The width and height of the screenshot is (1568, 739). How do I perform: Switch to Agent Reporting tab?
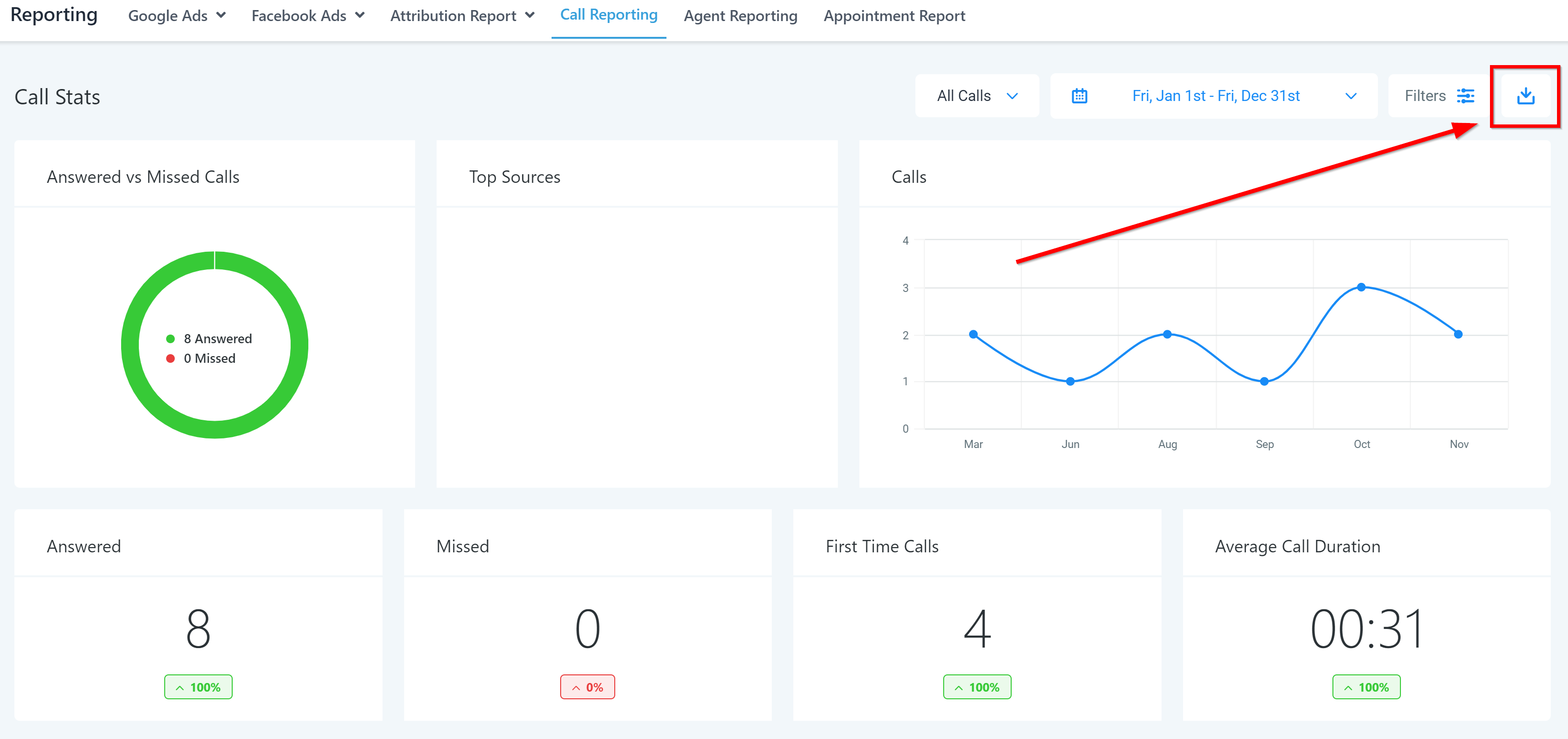(x=740, y=16)
